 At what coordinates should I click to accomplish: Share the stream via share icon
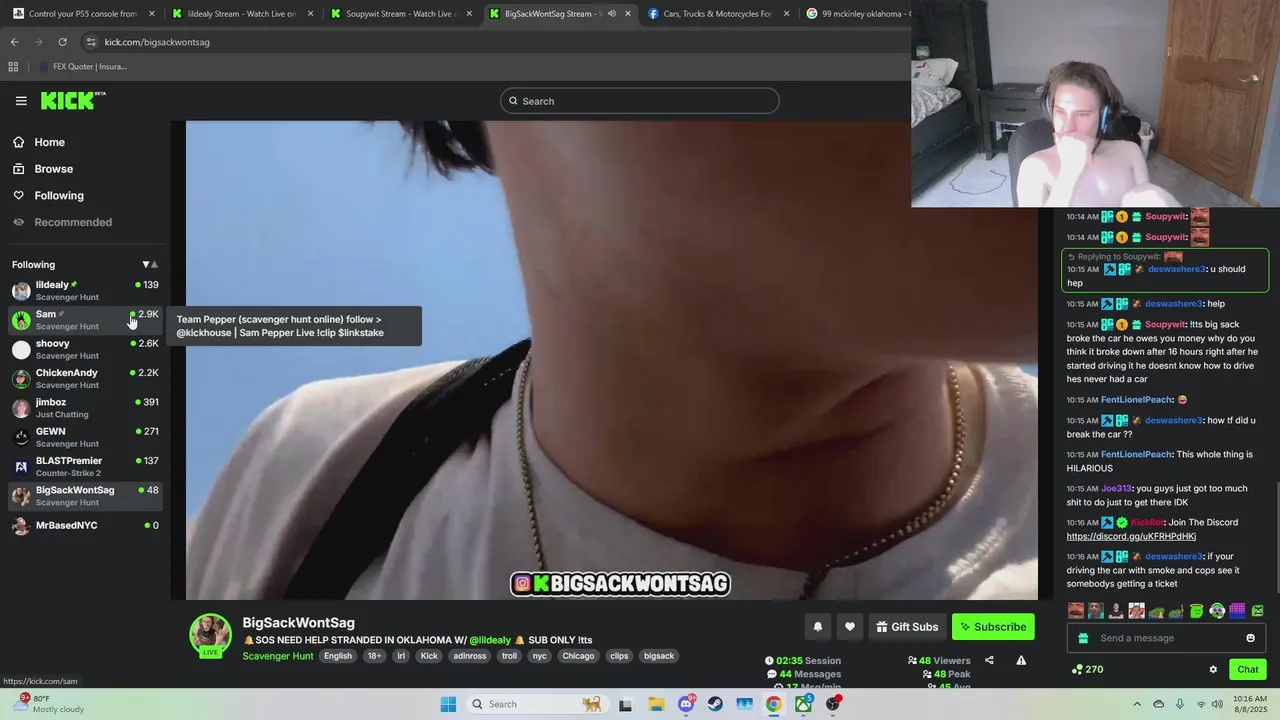pos(989,660)
